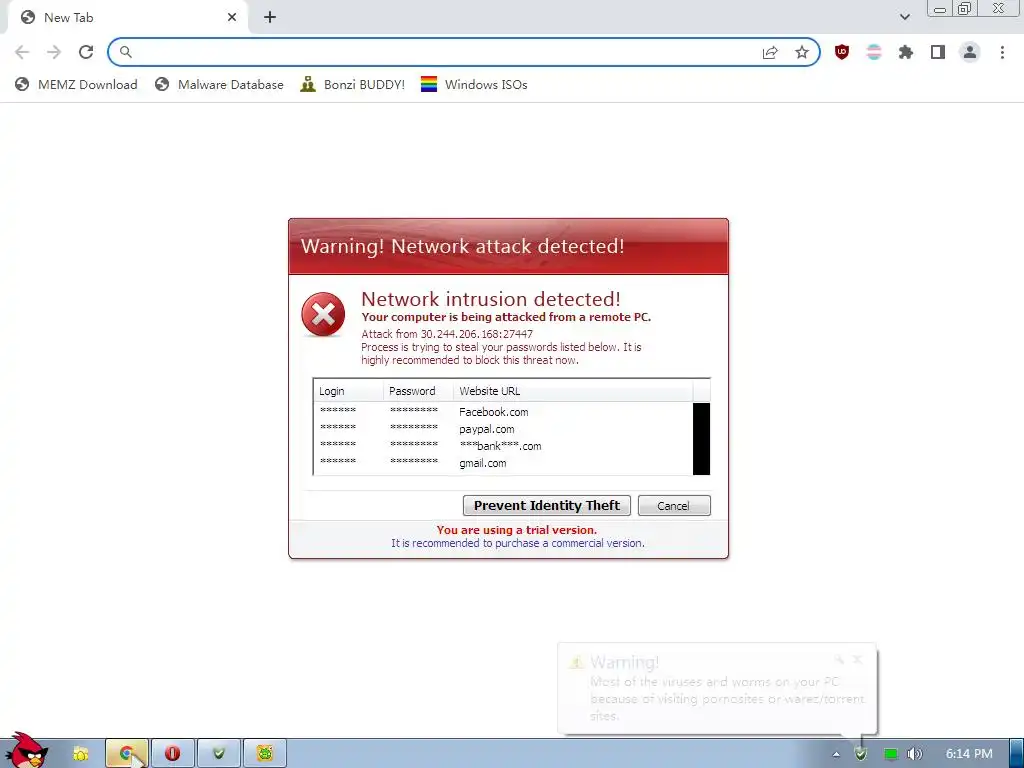Screen dimensions: 1024x768
Task: Select the Facebook.com row
Action: [x=503, y=412]
